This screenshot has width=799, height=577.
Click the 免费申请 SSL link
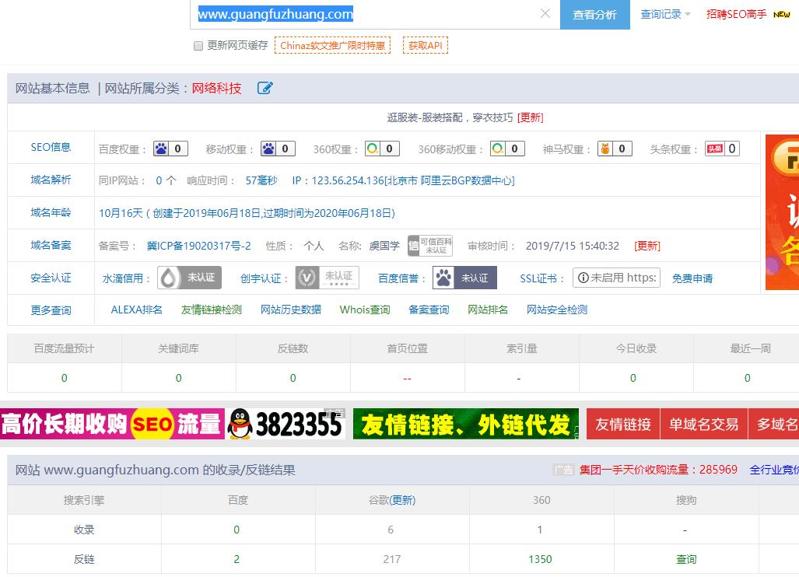(x=692, y=278)
